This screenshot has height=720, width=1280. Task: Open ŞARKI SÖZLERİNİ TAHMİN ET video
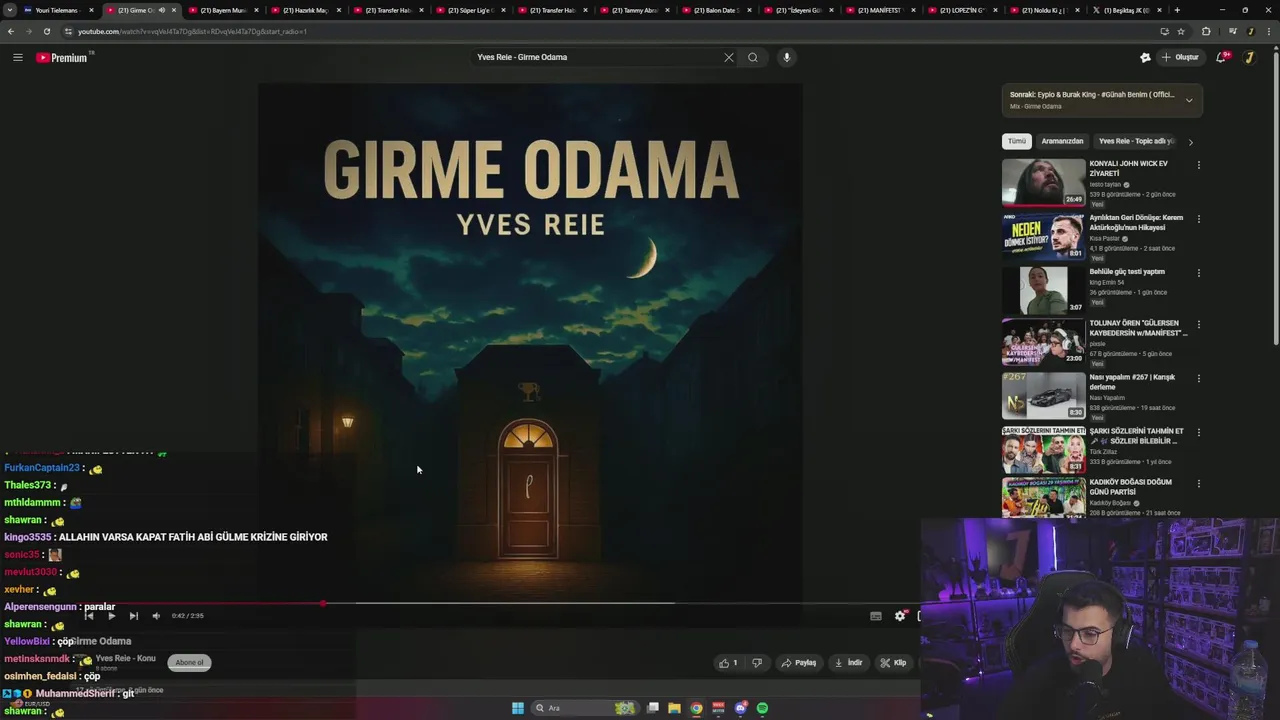[x=1043, y=449]
